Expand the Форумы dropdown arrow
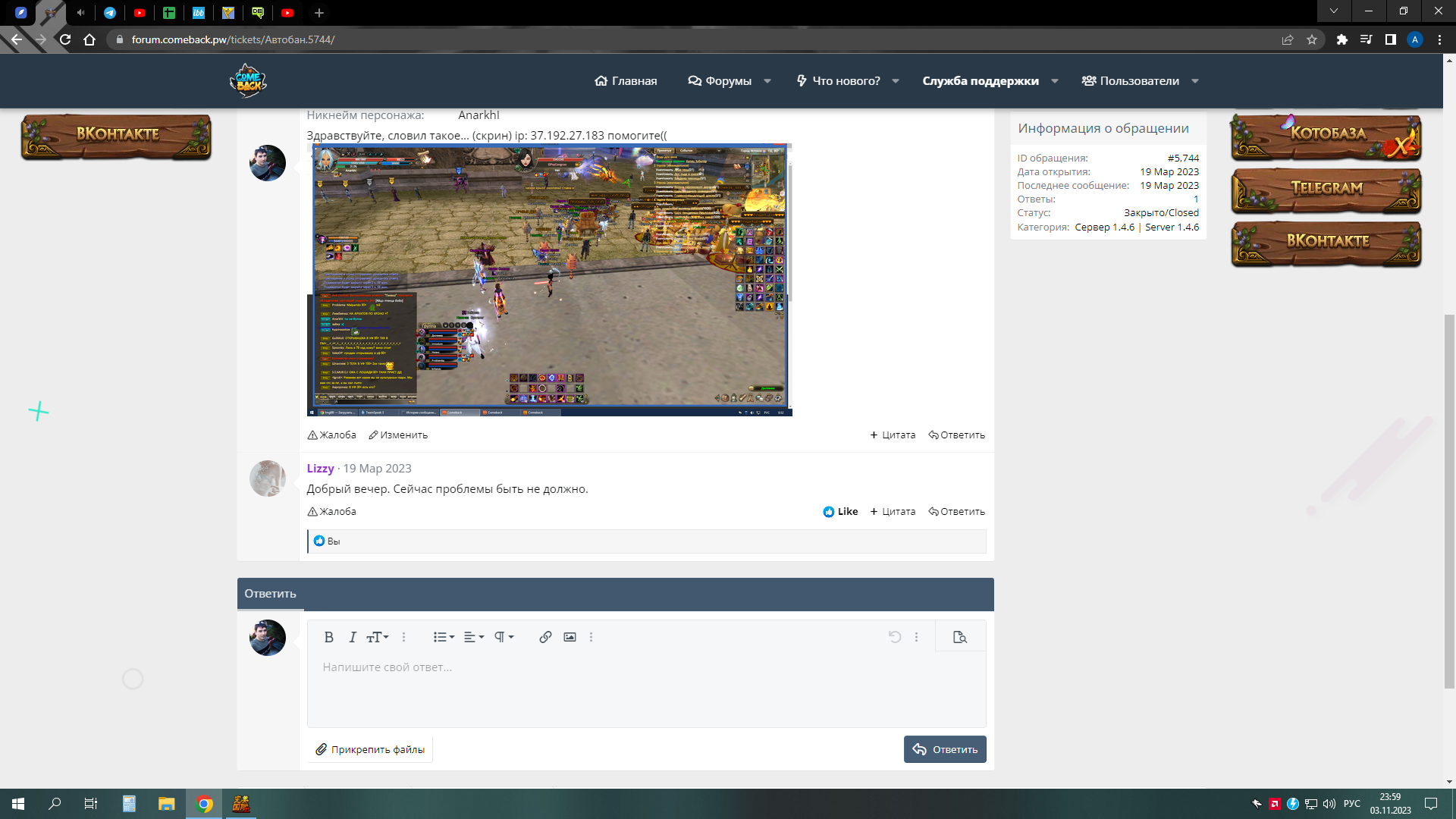 (x=767, y=81)
